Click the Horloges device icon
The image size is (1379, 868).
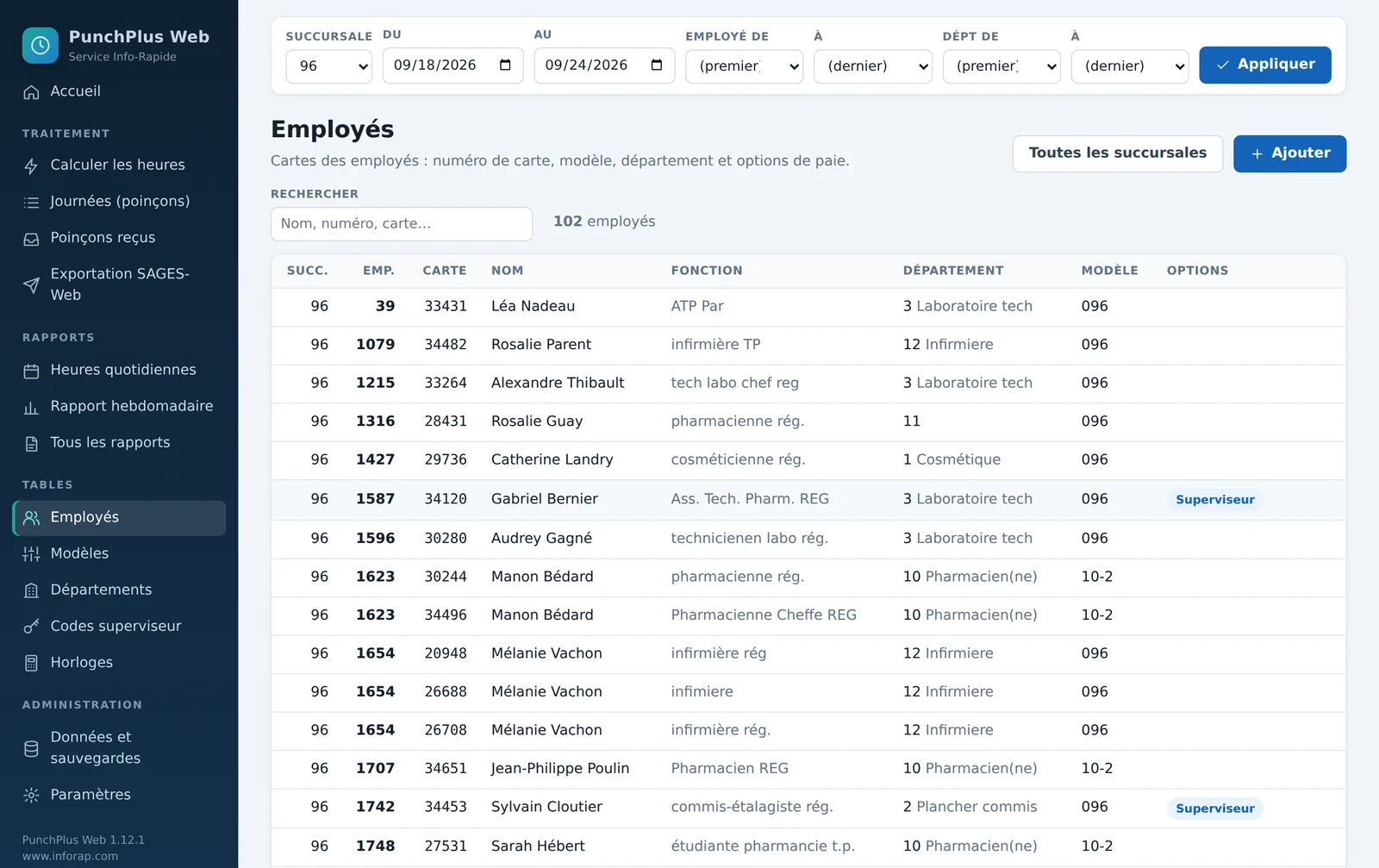click(31, 663)
